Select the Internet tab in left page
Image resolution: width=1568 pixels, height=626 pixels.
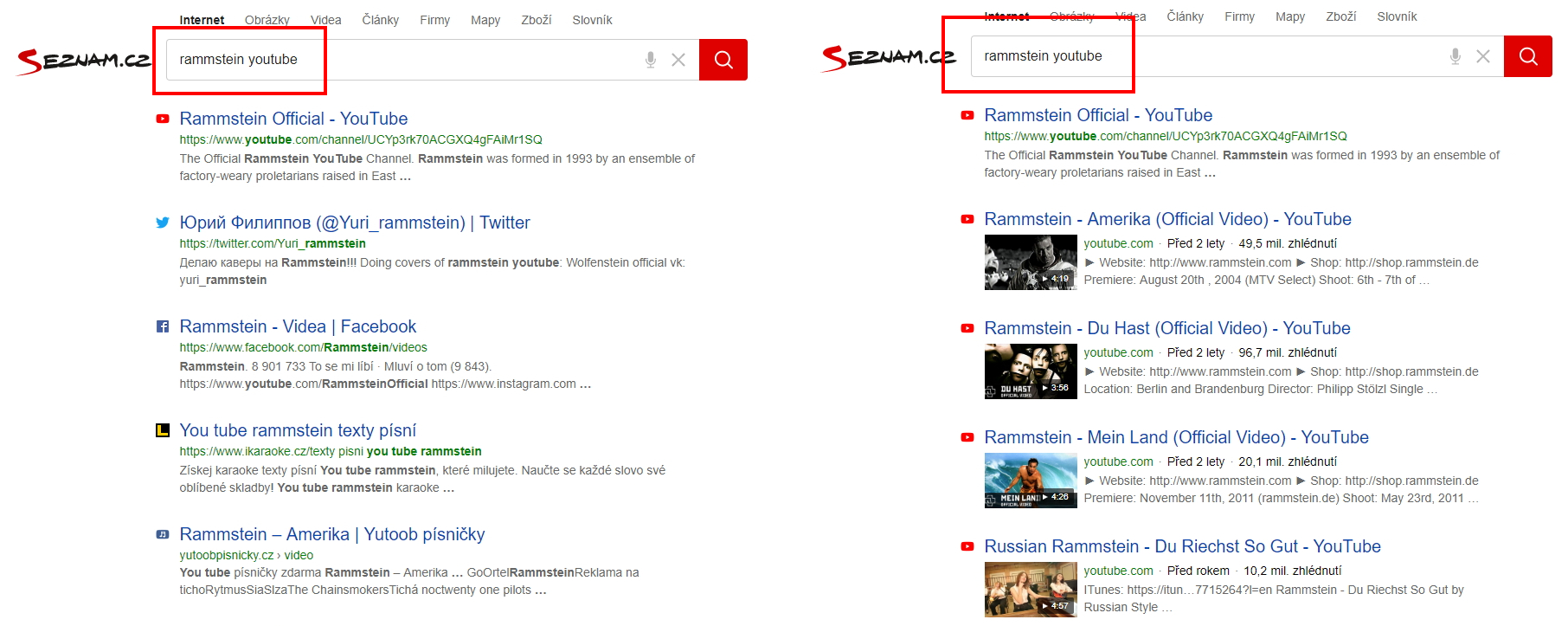(202, 20)
